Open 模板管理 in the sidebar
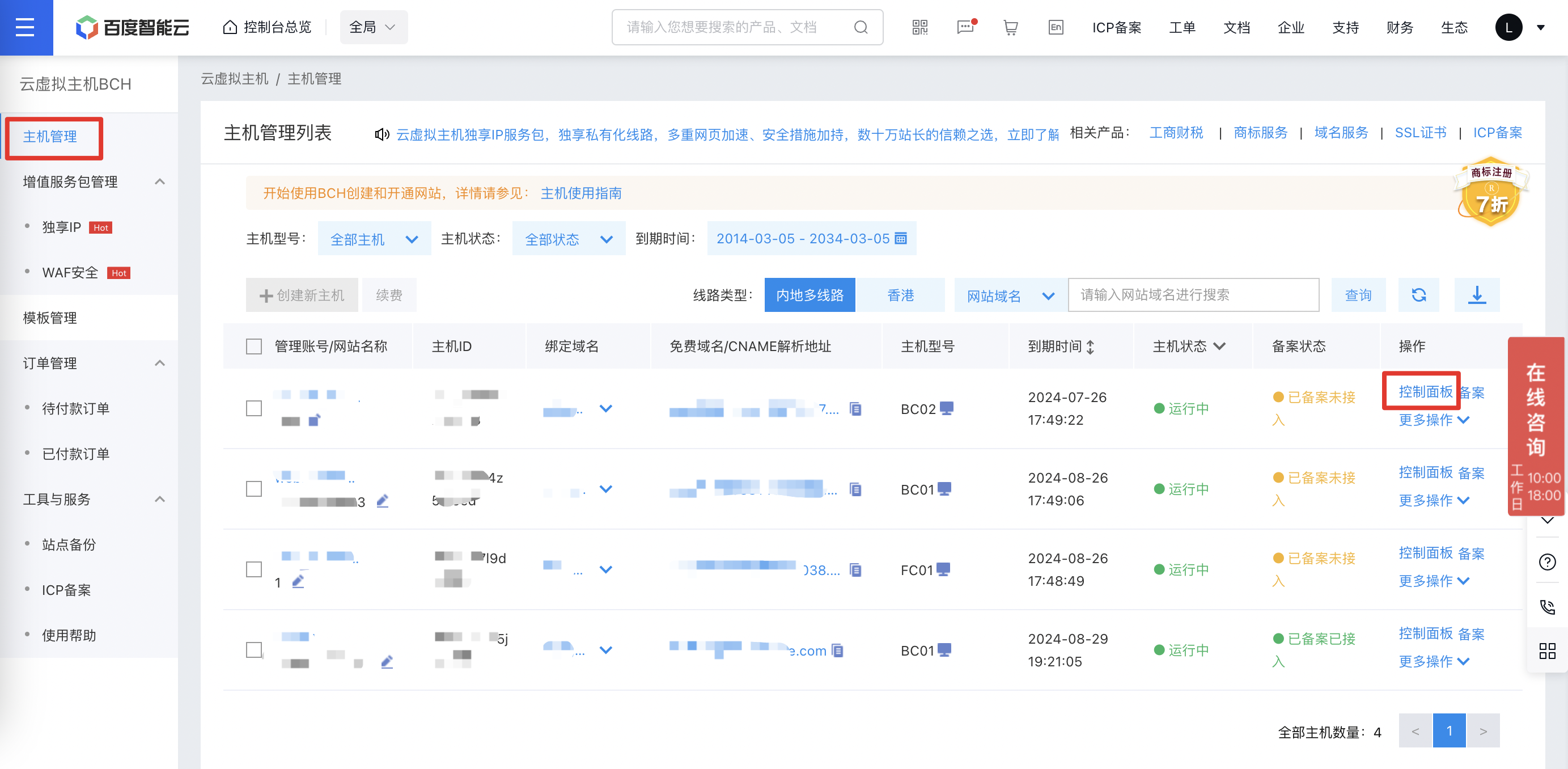The width and height of the screenshot is (1568, 769). 50,319
